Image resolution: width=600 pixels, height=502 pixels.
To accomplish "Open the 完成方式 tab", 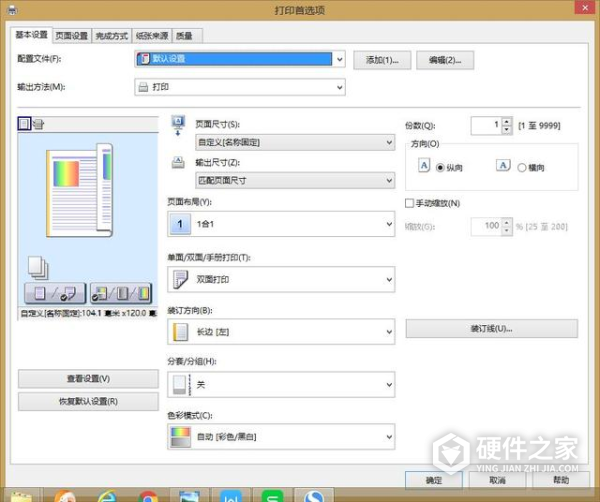I will tap(111, 36).
